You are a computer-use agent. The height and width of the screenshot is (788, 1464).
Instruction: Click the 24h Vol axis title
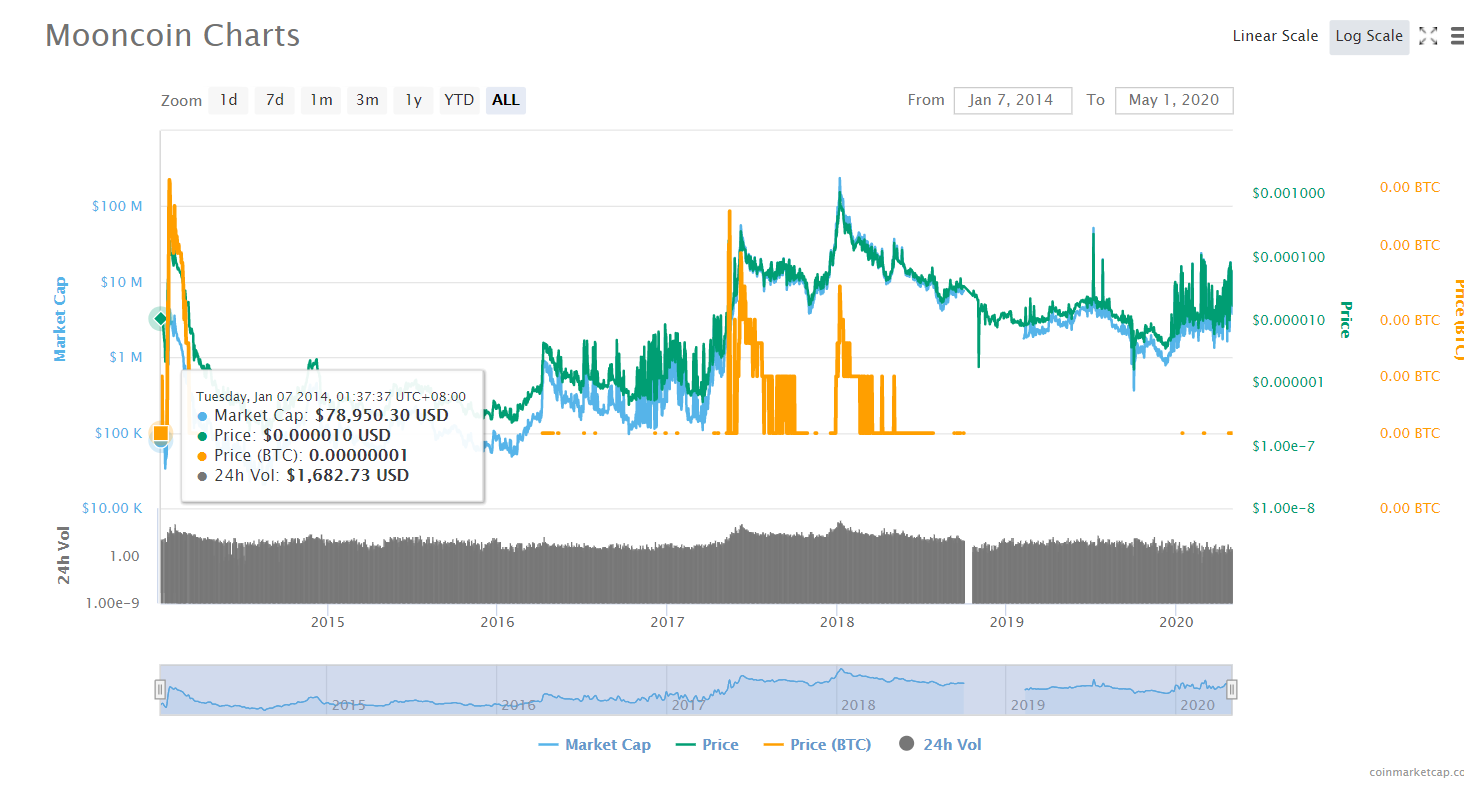coord(64,555)
